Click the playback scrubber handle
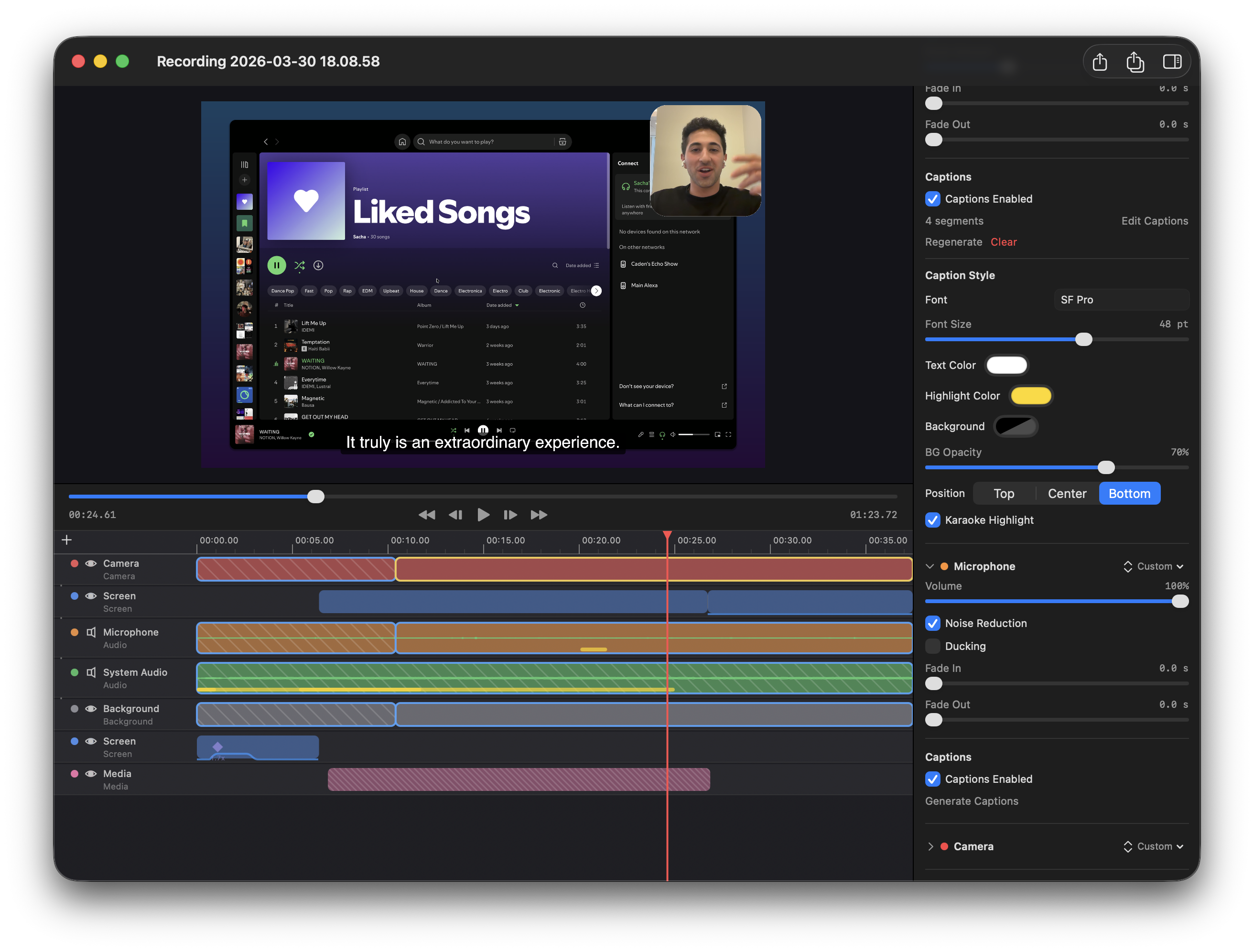The width and height of the screenshot is (1254, 952). pos(316,497)
